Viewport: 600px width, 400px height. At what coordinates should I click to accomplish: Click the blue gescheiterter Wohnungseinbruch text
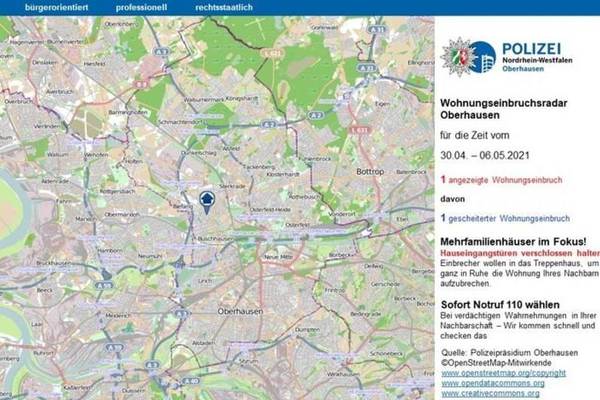click(509, 219)
